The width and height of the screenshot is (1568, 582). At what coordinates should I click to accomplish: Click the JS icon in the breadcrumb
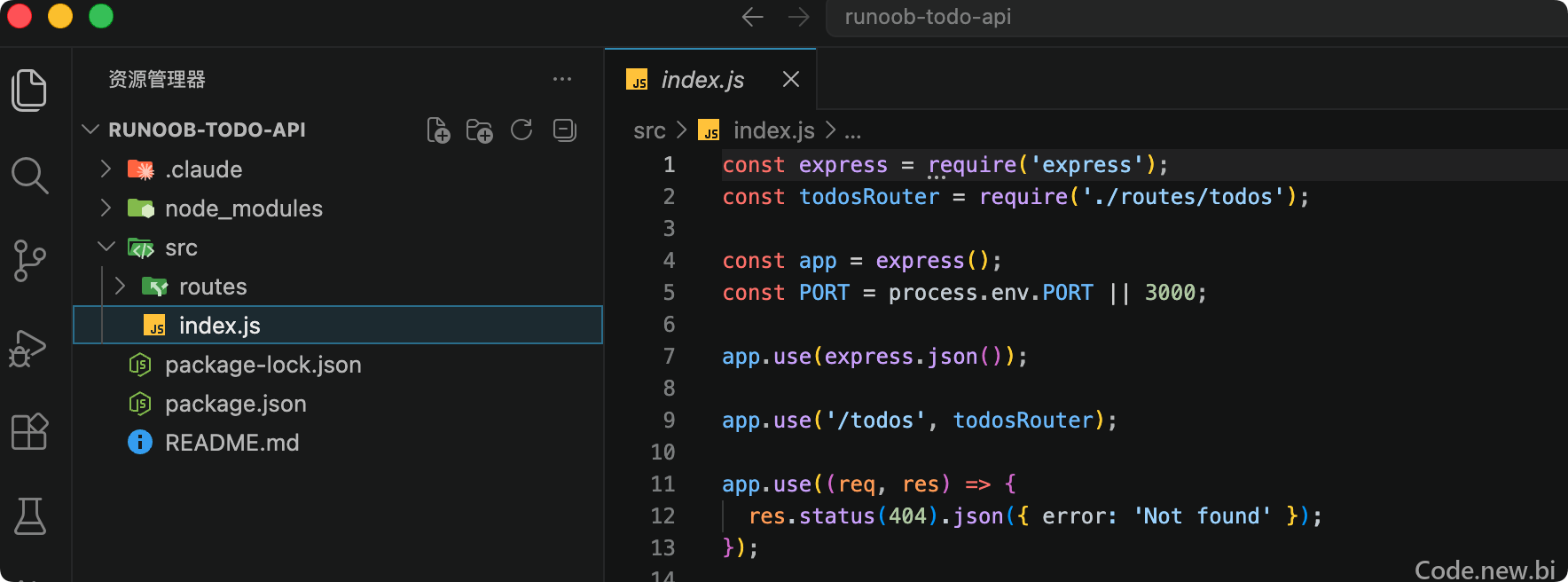pyautogui.click(x=709, y=130)
